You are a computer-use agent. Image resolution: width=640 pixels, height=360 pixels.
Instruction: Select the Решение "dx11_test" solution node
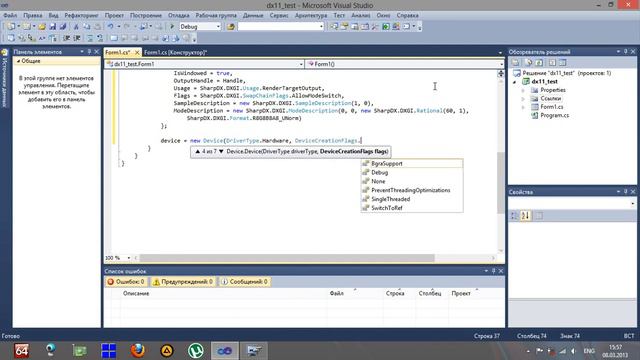[x=567, y=73]
